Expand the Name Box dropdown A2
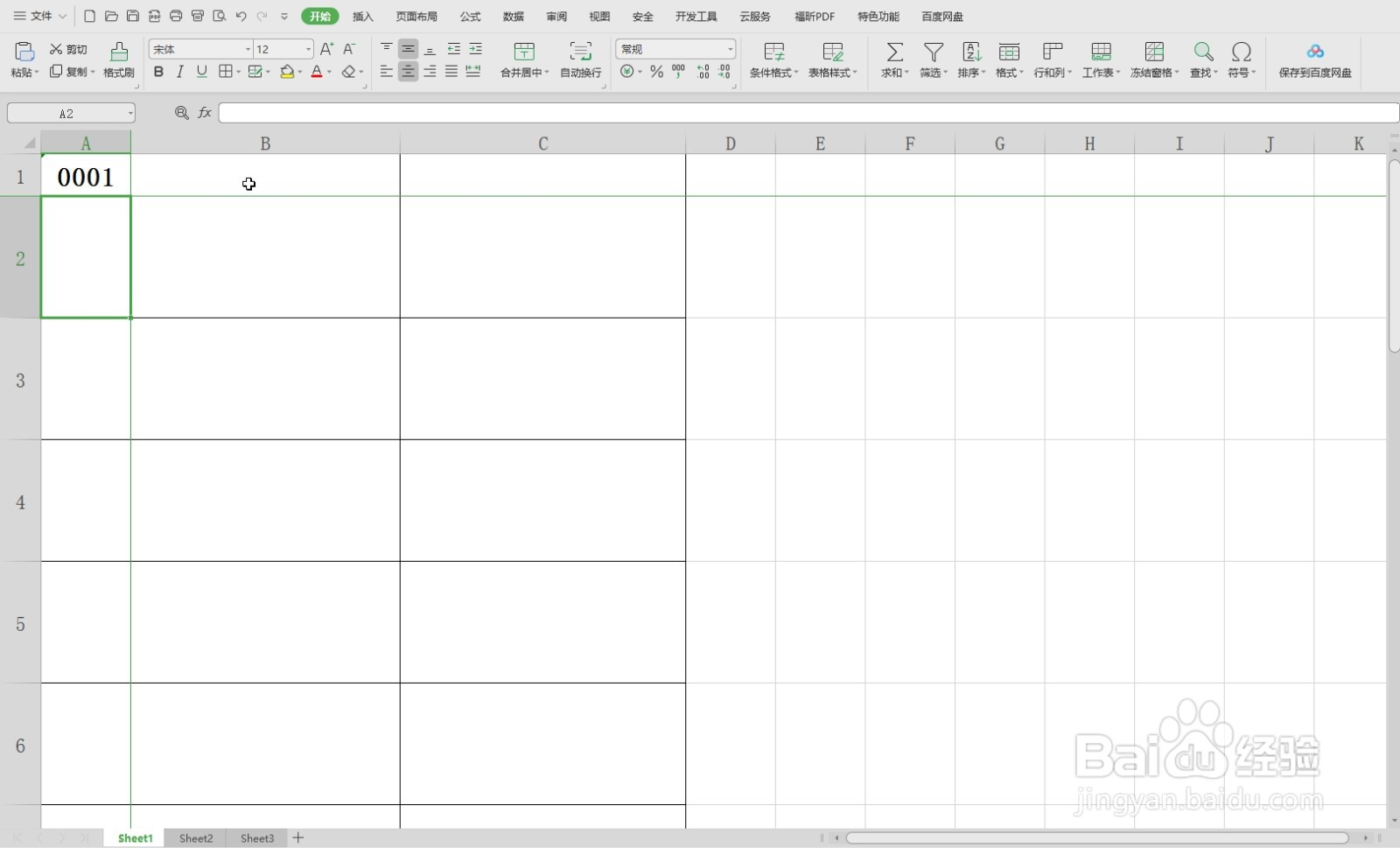This screenshot has width=1400, height=848. 130,113
